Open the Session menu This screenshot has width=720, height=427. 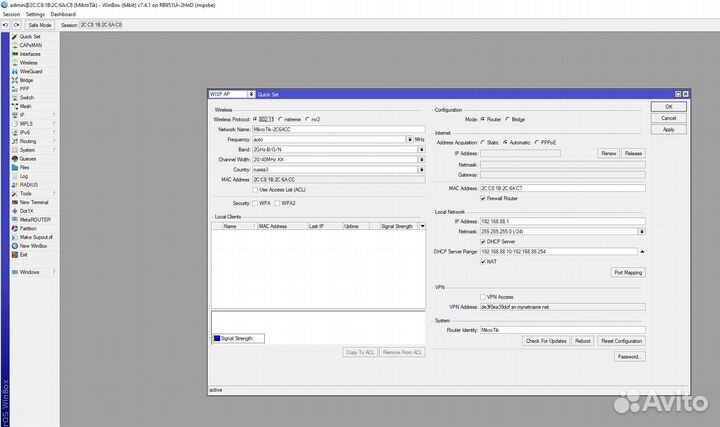click(11, 14)
